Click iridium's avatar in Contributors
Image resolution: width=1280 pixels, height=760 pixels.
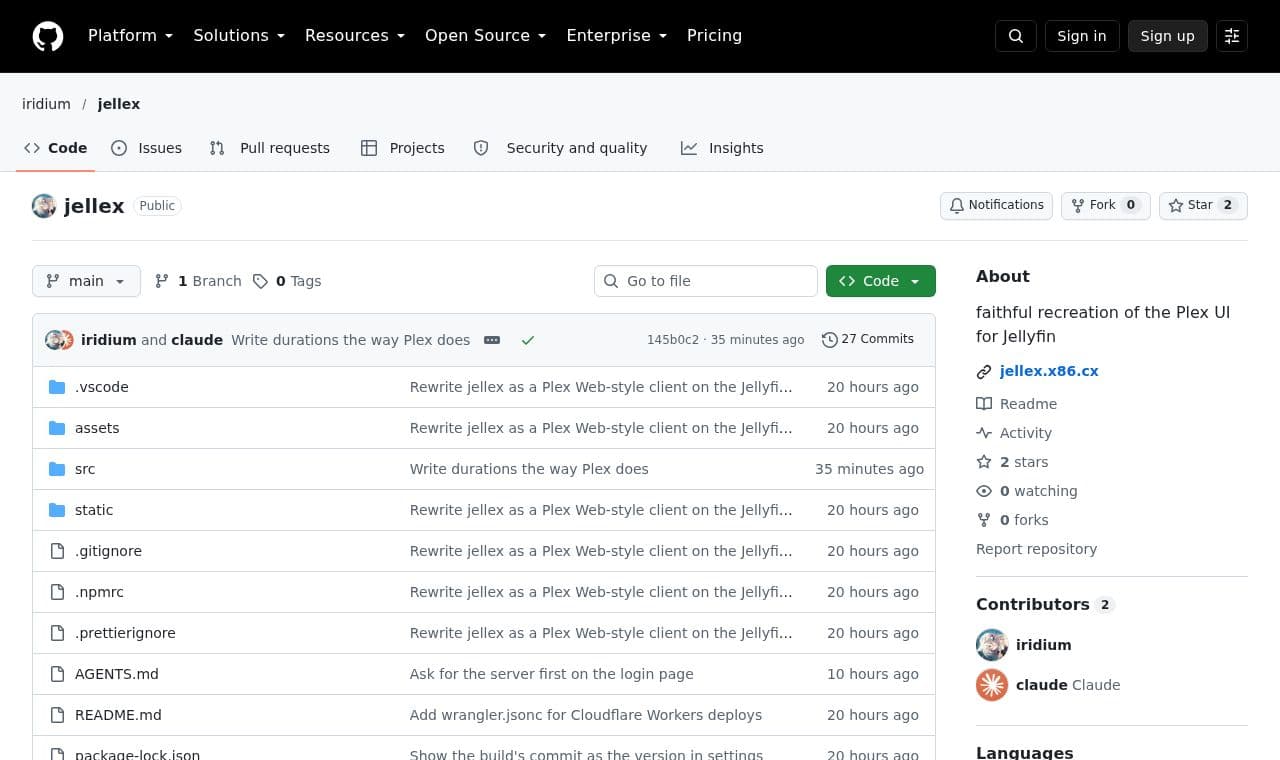click(992, 645)
